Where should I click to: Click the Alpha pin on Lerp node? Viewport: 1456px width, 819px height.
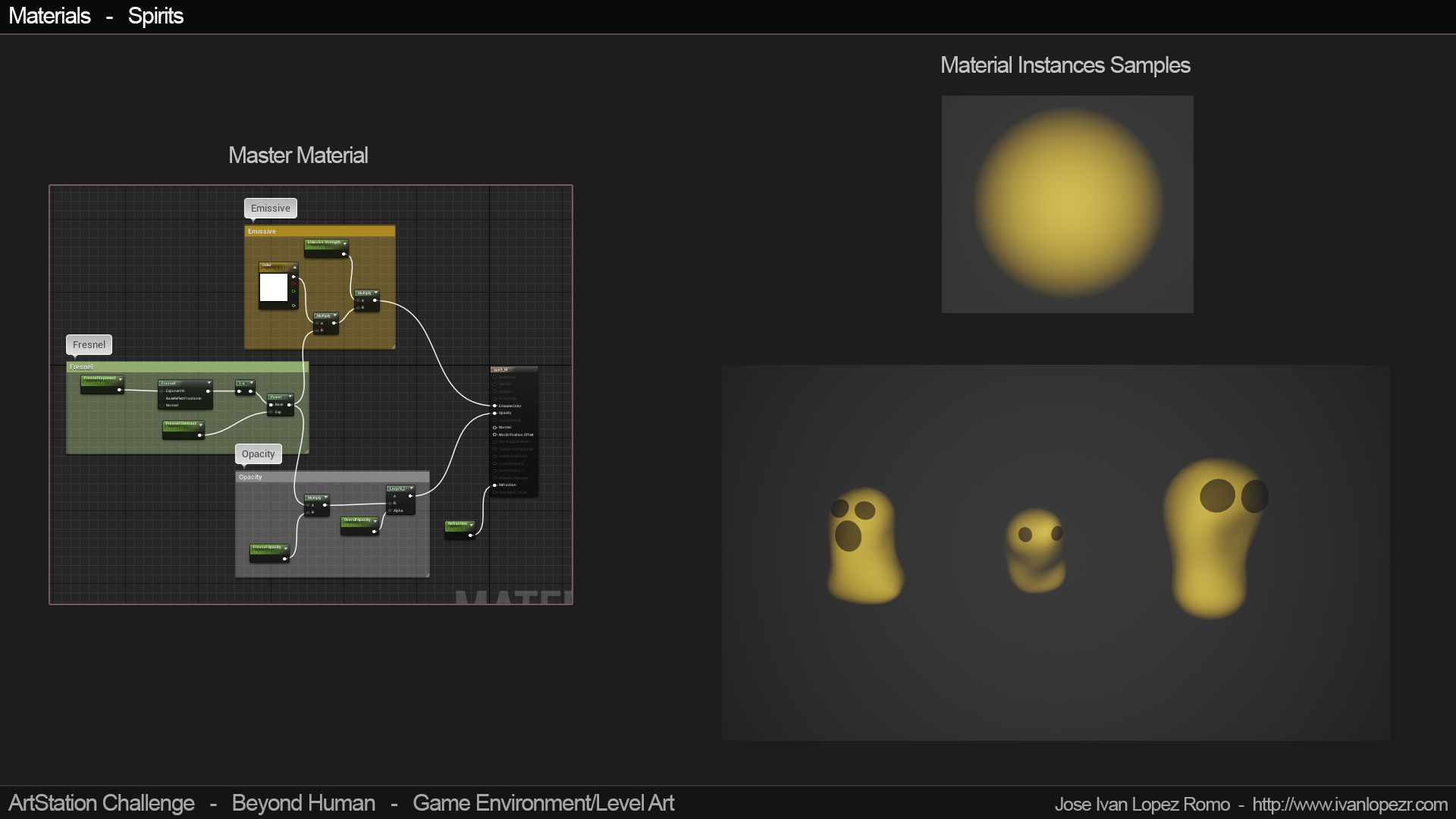point(390,510)
